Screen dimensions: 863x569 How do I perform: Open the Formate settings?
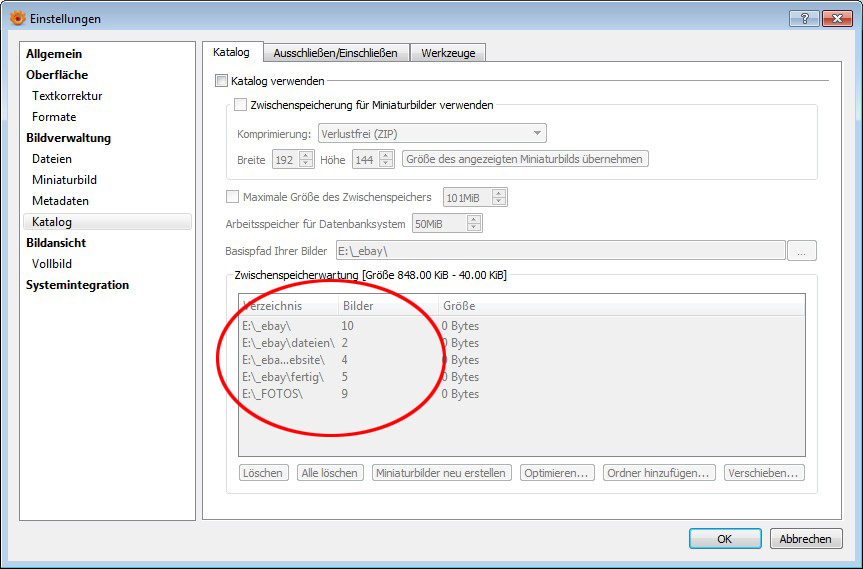(x=54, y=117)
